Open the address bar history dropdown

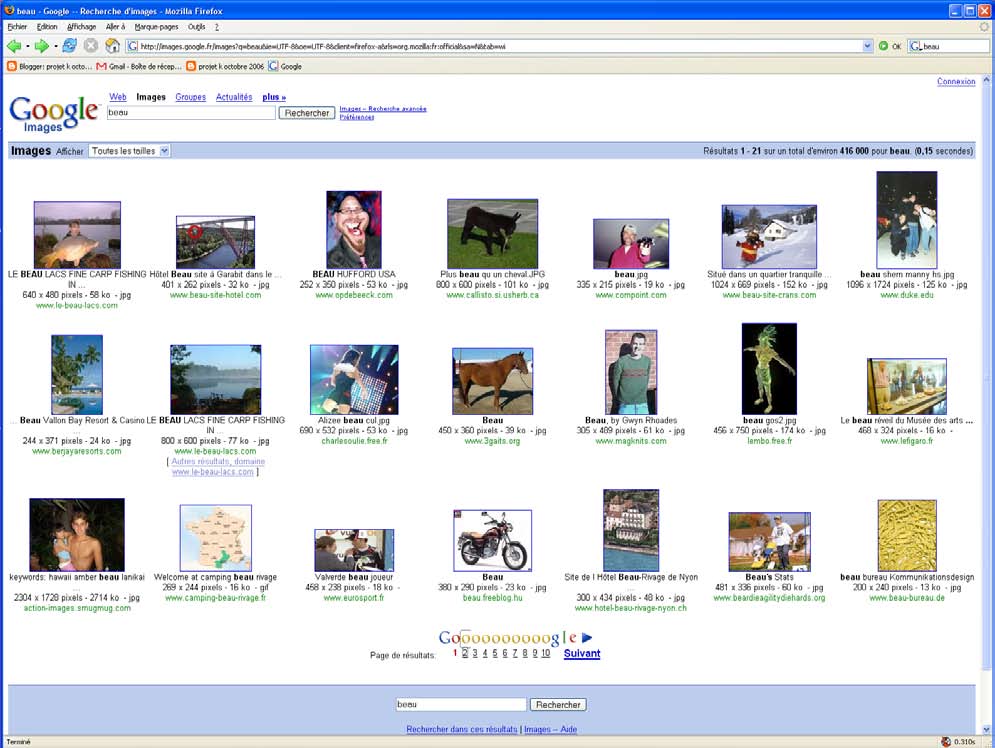tap(867, 46)
